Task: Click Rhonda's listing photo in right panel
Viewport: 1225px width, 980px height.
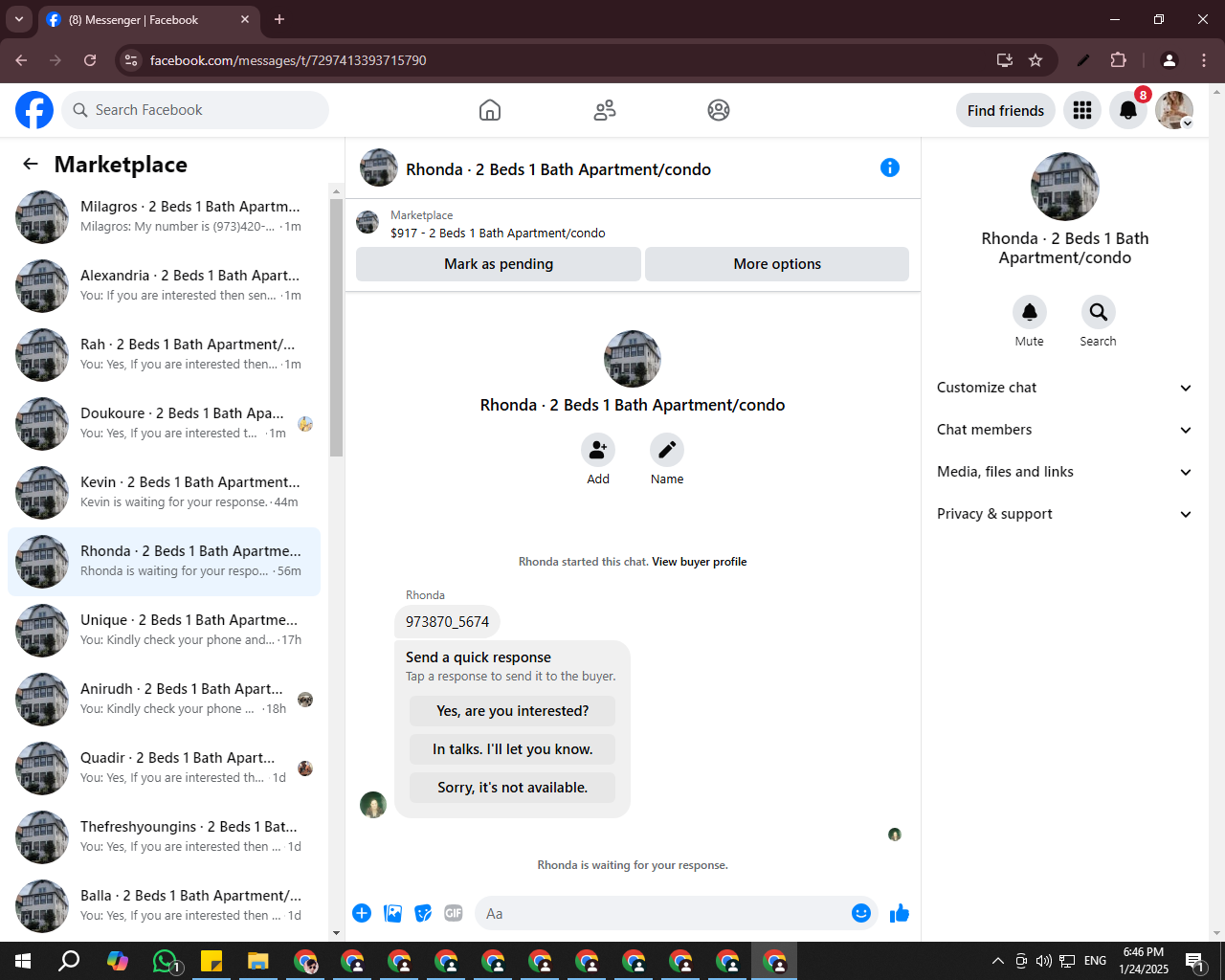Action: pos(1065,187)
